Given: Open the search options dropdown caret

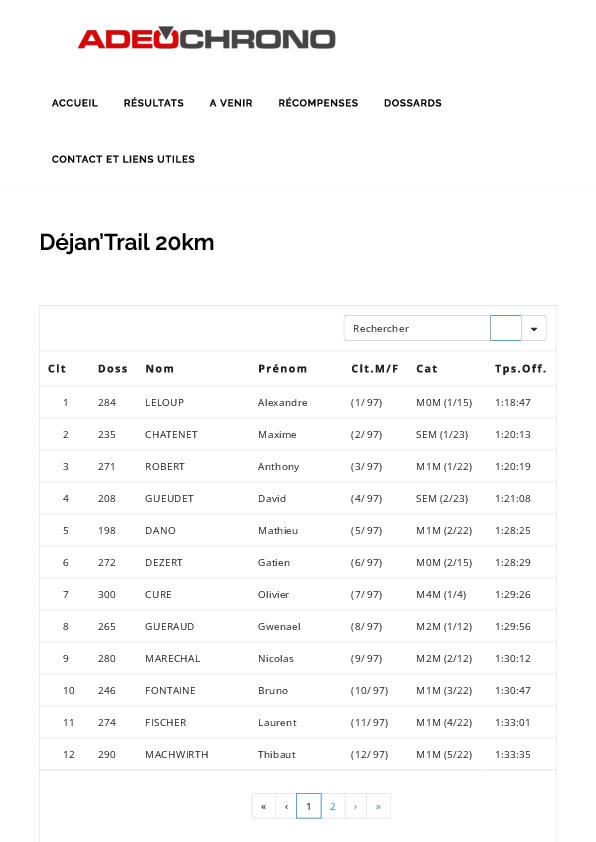Looking at the screenshot, I should [534, 328].
